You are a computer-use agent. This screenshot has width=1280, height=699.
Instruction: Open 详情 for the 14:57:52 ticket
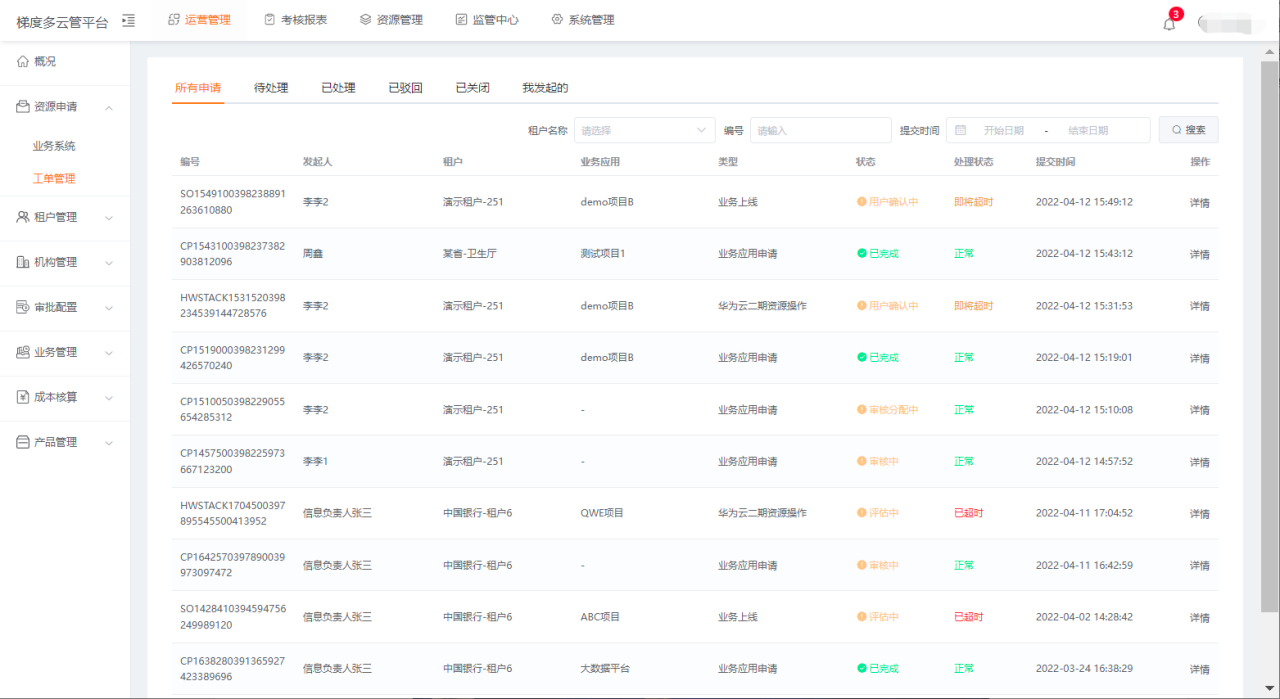1200,462
